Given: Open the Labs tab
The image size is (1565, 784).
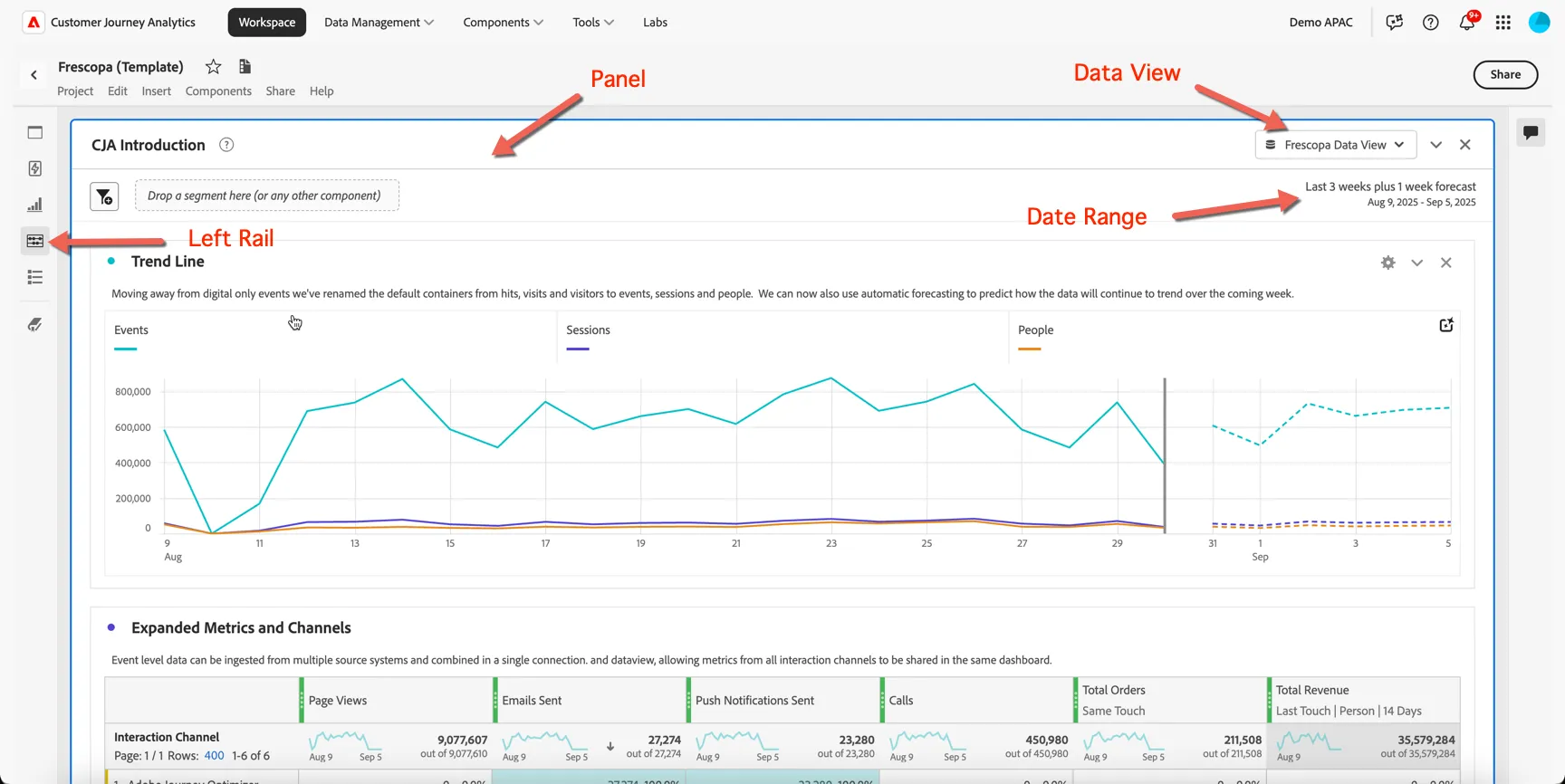Looking at the screenshot, I should 655,23.
